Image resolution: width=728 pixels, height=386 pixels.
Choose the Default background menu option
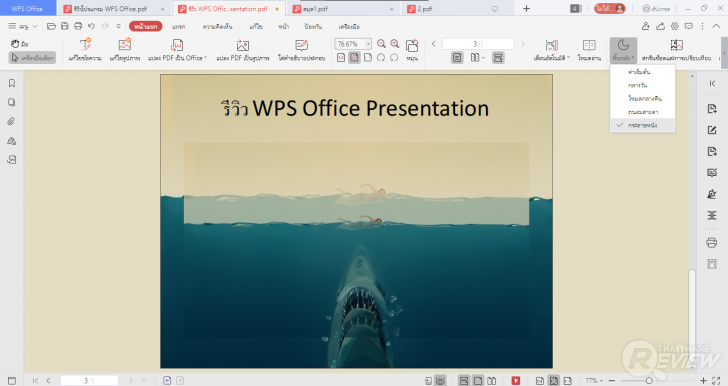pyautogui.click(x=643, y=72)
